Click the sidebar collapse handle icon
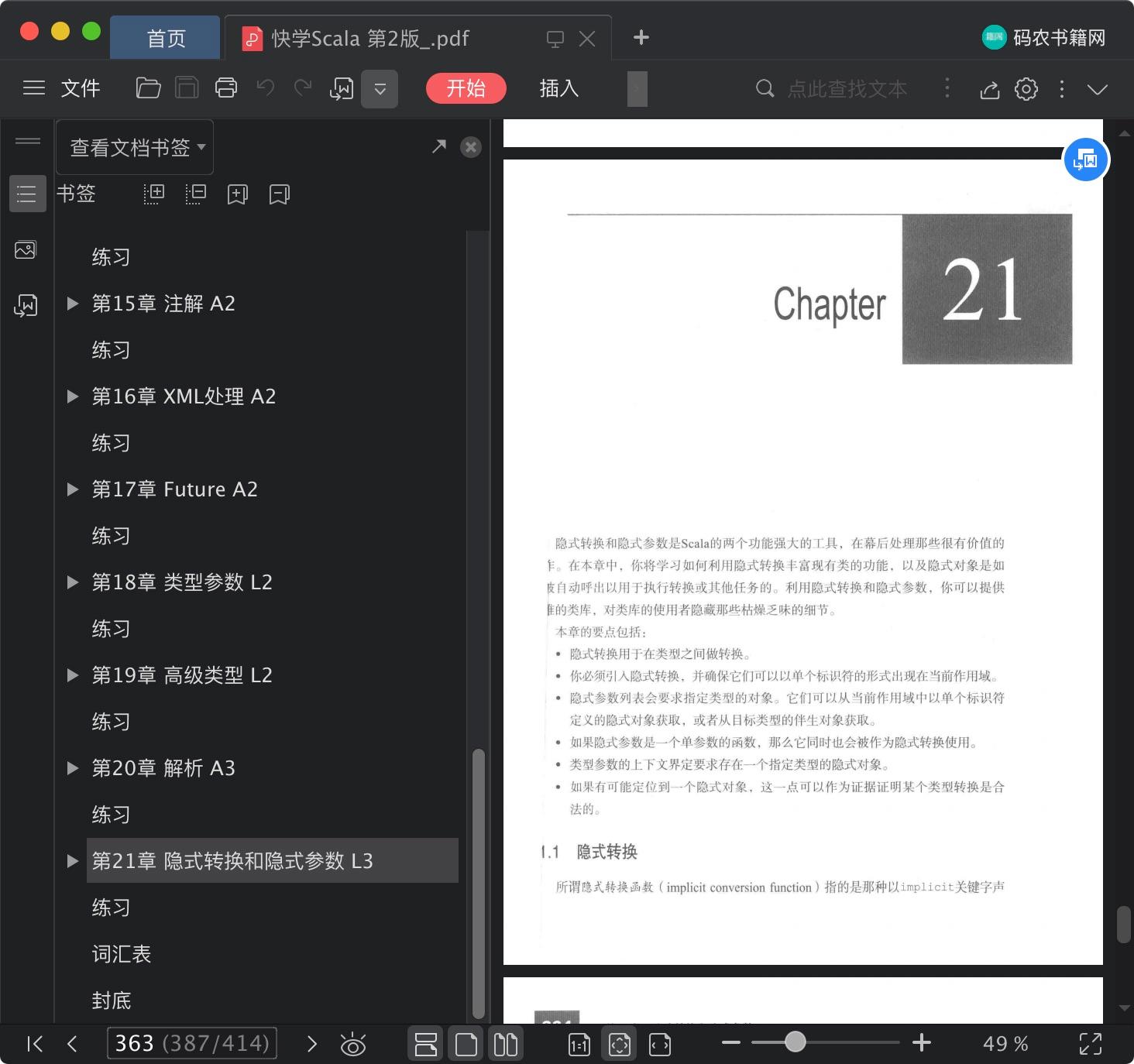The height and width of the screenshot is (1064, 1134). tap(28, 141)
